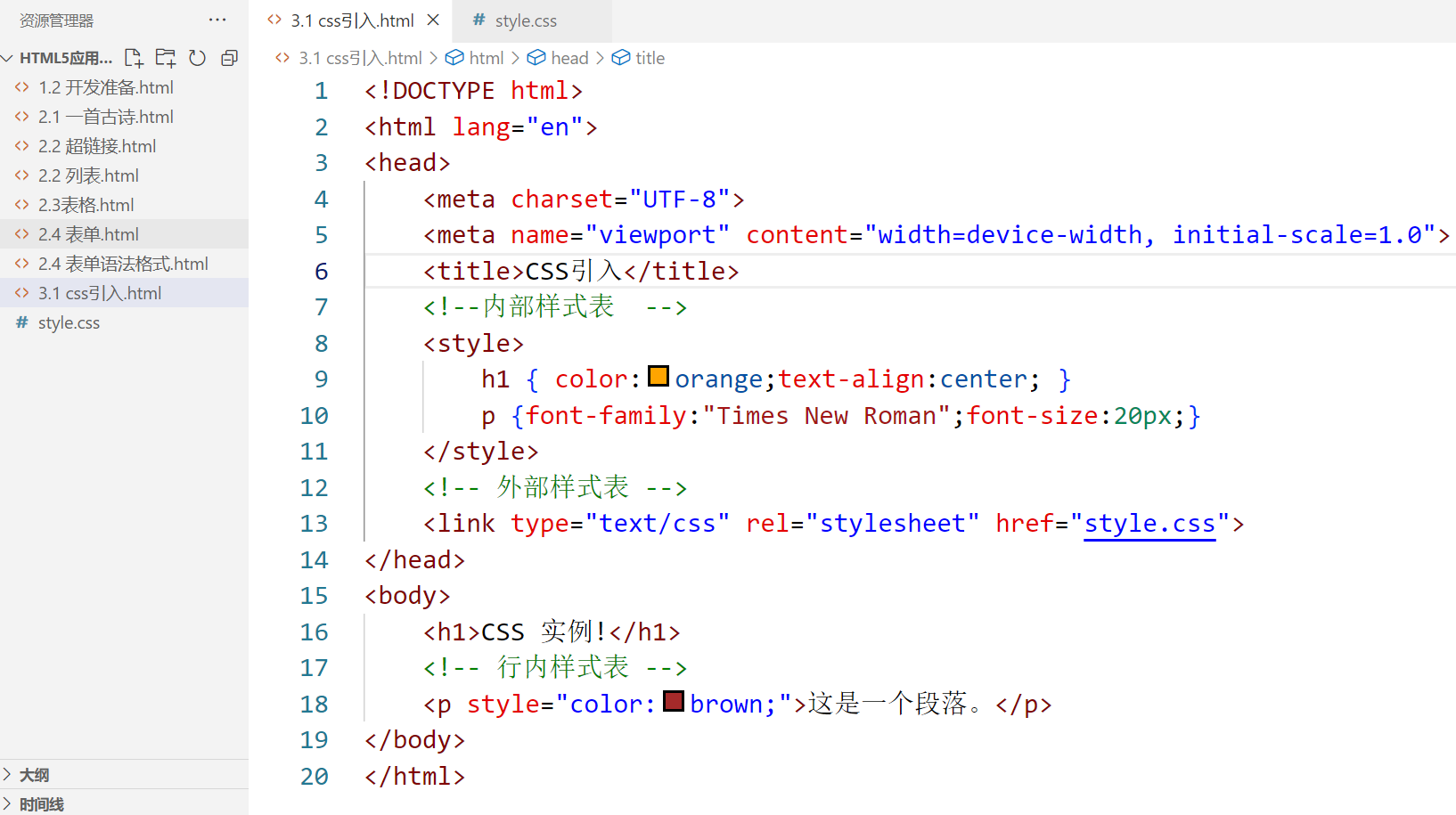Click the 外部样式表 comment on line 12
The image size is (1456, 815).
click(554, 488)
